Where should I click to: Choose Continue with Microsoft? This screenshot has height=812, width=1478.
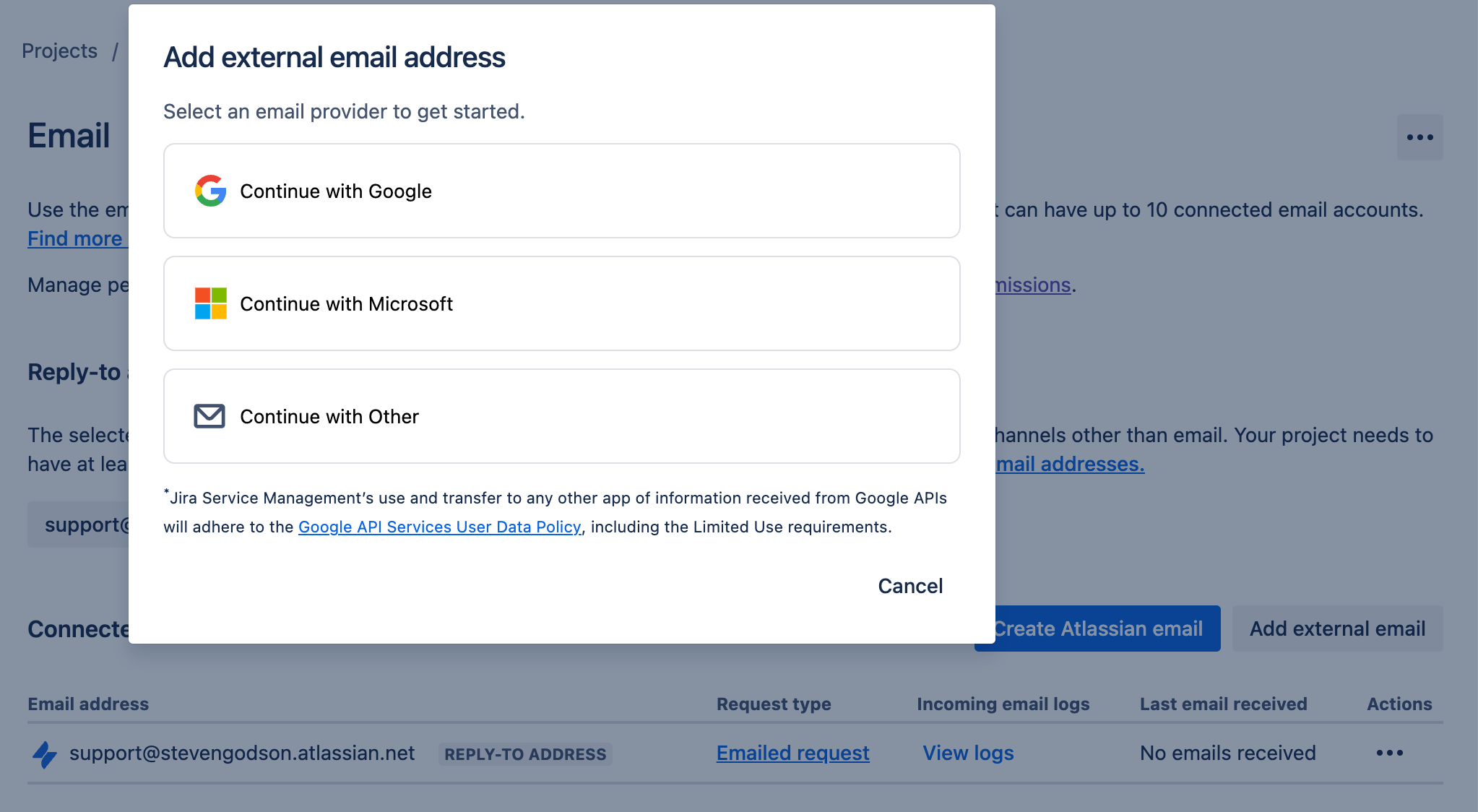561,303
